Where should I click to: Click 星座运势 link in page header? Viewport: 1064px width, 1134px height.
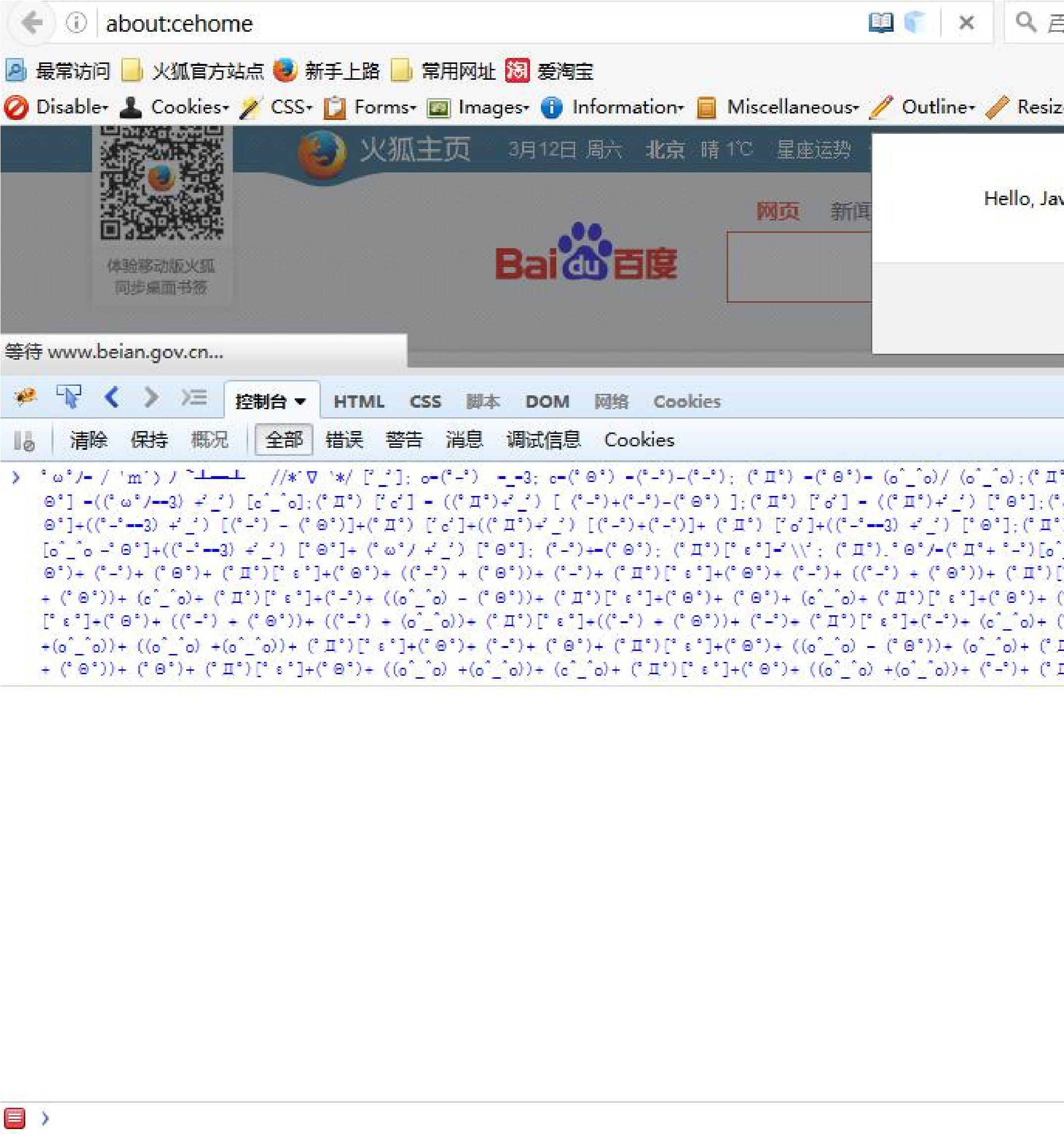point(814,150)
